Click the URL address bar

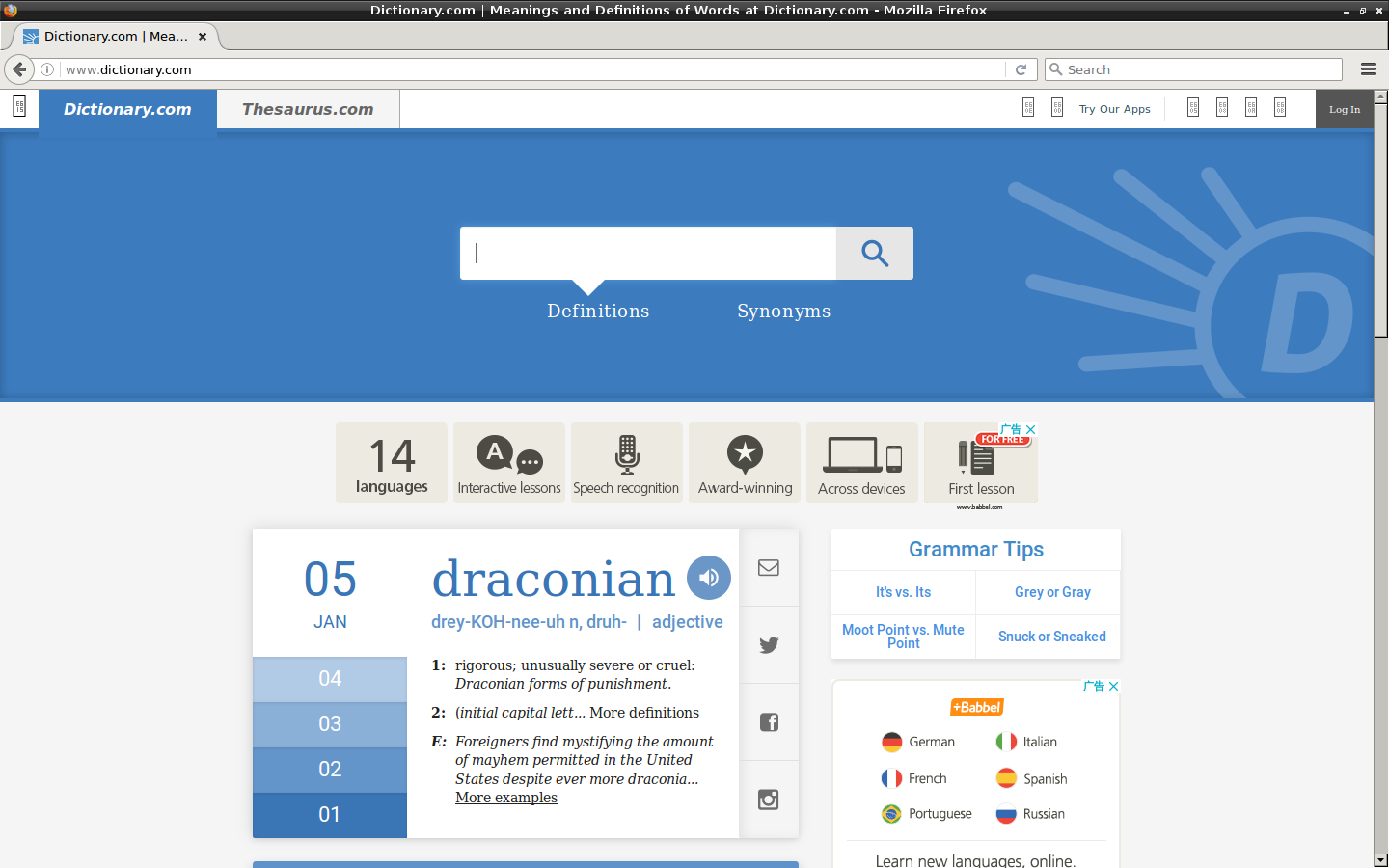coord(531,69)
